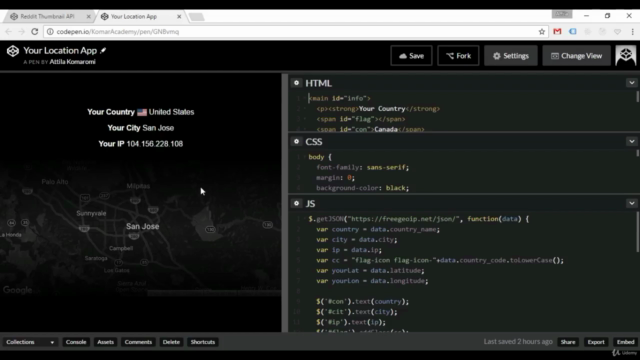Screen dimensions: 640x360
Task: Click the background-color: black CSS line
Action: (362, 188)
